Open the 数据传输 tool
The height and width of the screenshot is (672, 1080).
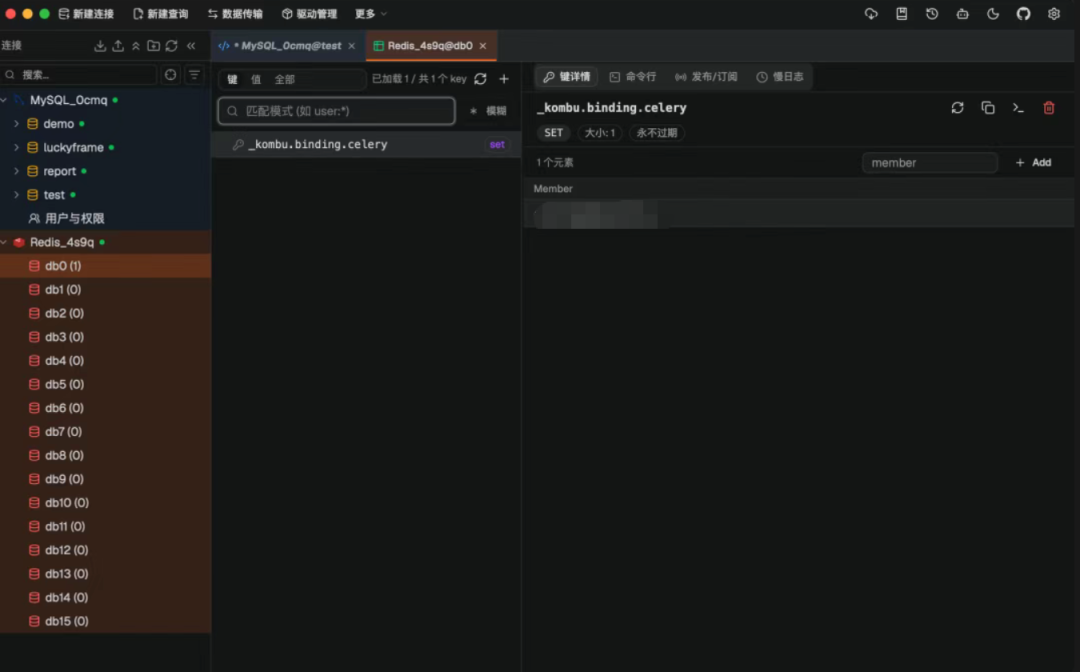tap(235, 14)
